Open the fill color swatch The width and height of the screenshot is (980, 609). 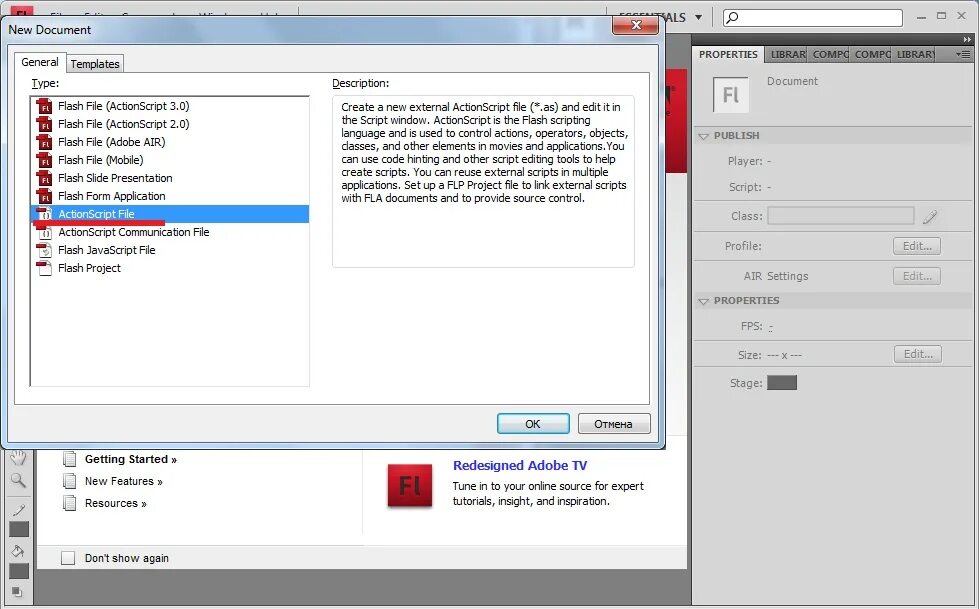pos(19,571)
